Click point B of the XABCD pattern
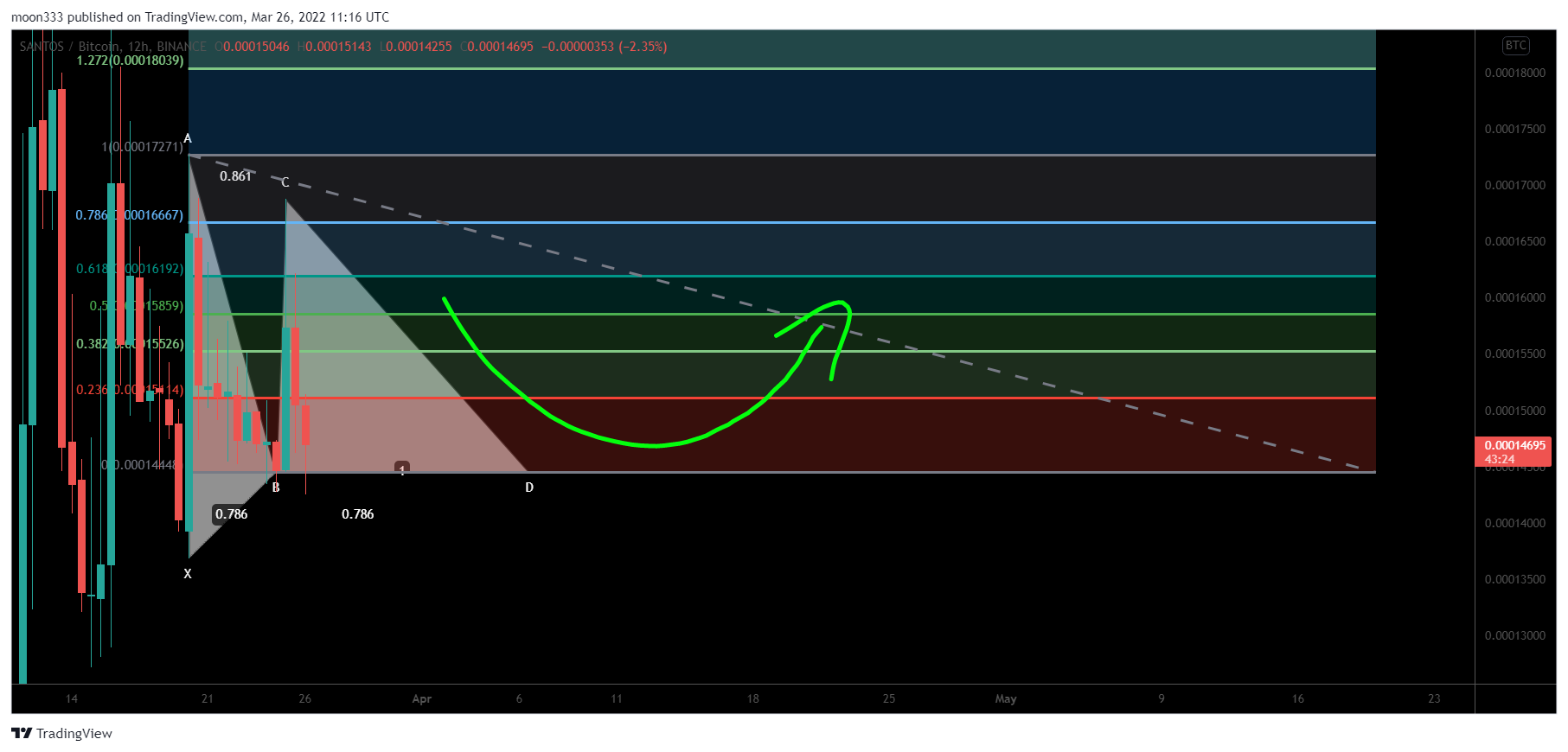 point(276,488)
